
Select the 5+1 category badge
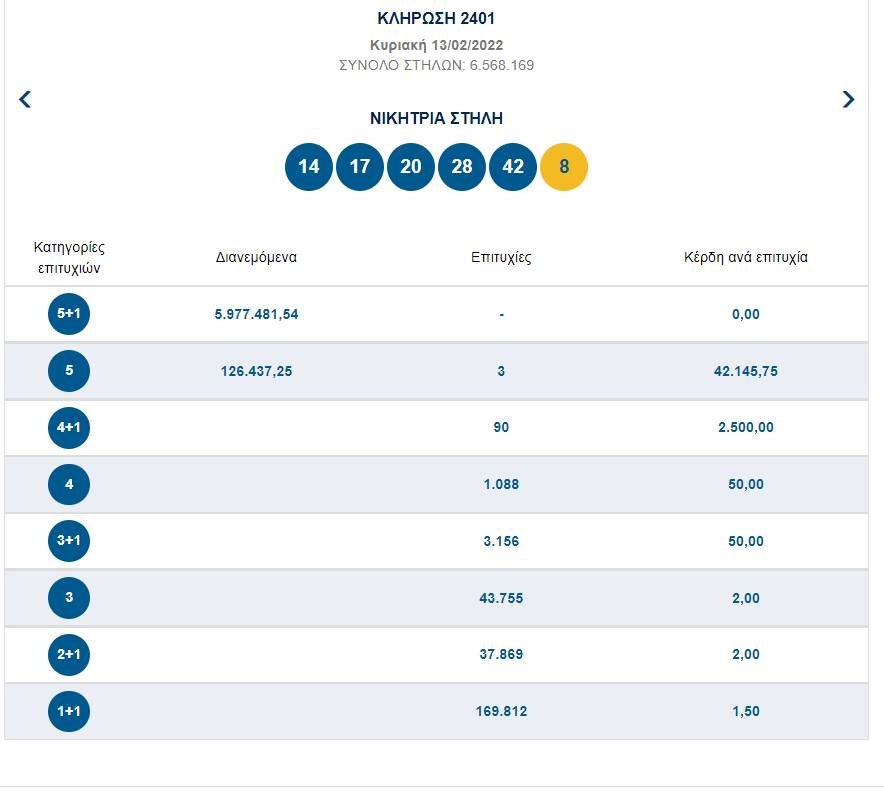[x=69, y=314]
